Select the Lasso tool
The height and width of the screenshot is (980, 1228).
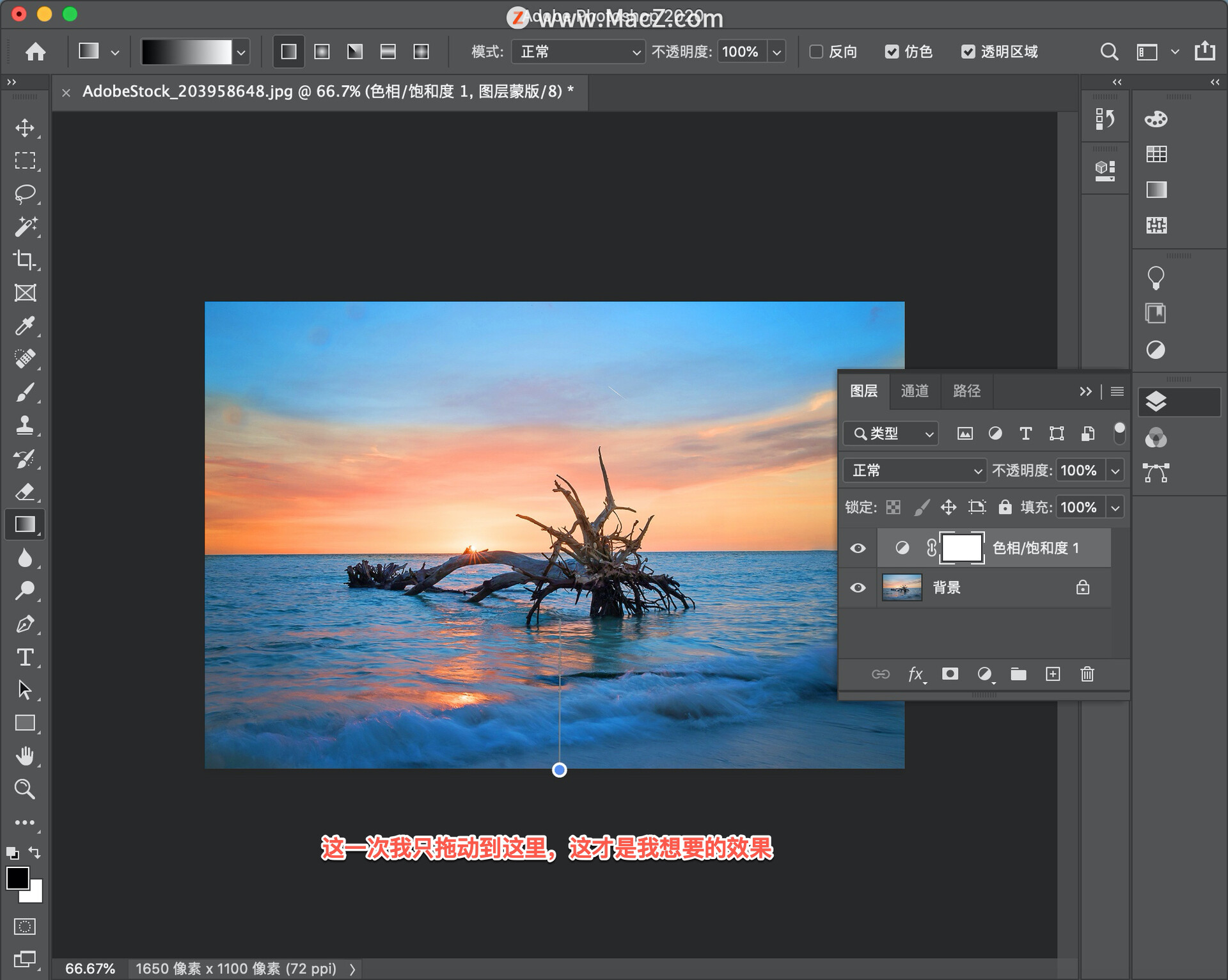click(25, 194)
